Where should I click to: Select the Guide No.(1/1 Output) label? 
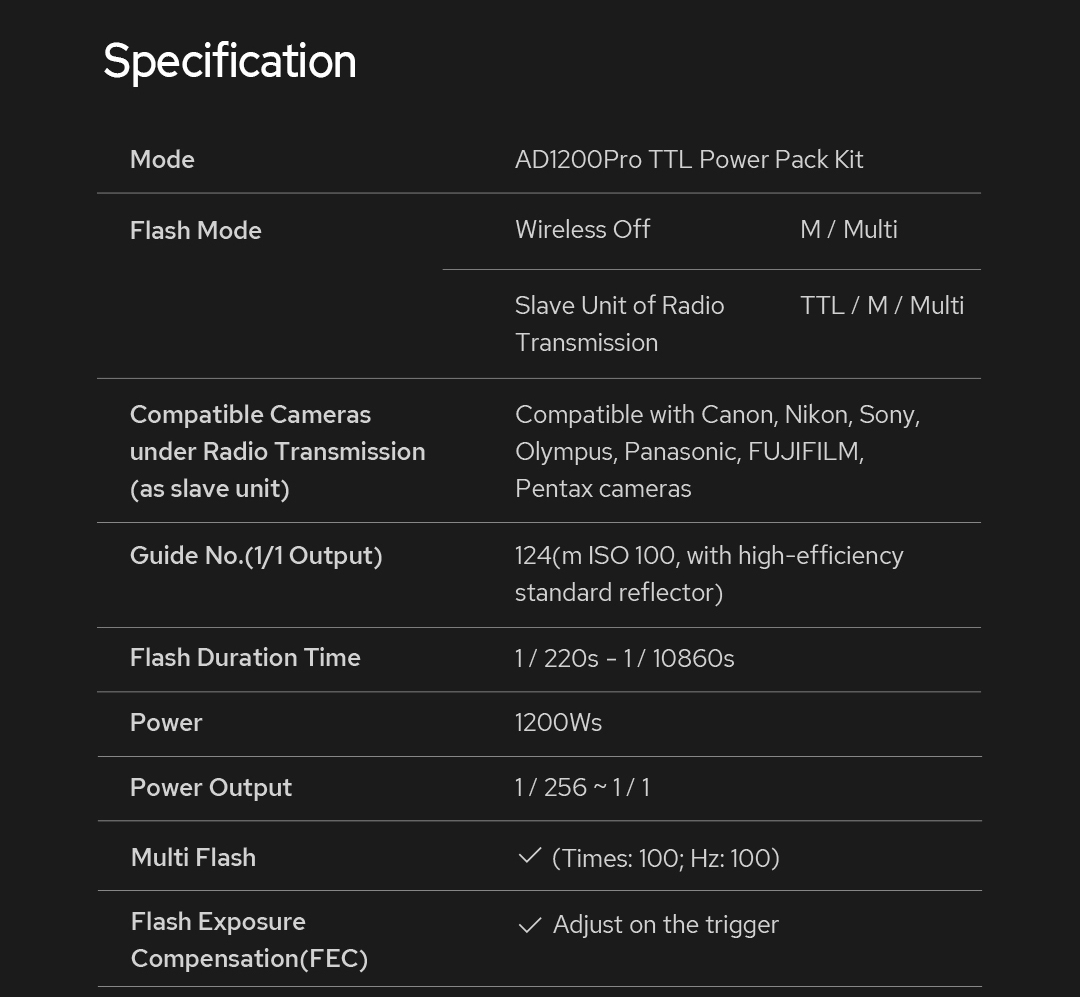pyautogui.click(x=256, y=555)
